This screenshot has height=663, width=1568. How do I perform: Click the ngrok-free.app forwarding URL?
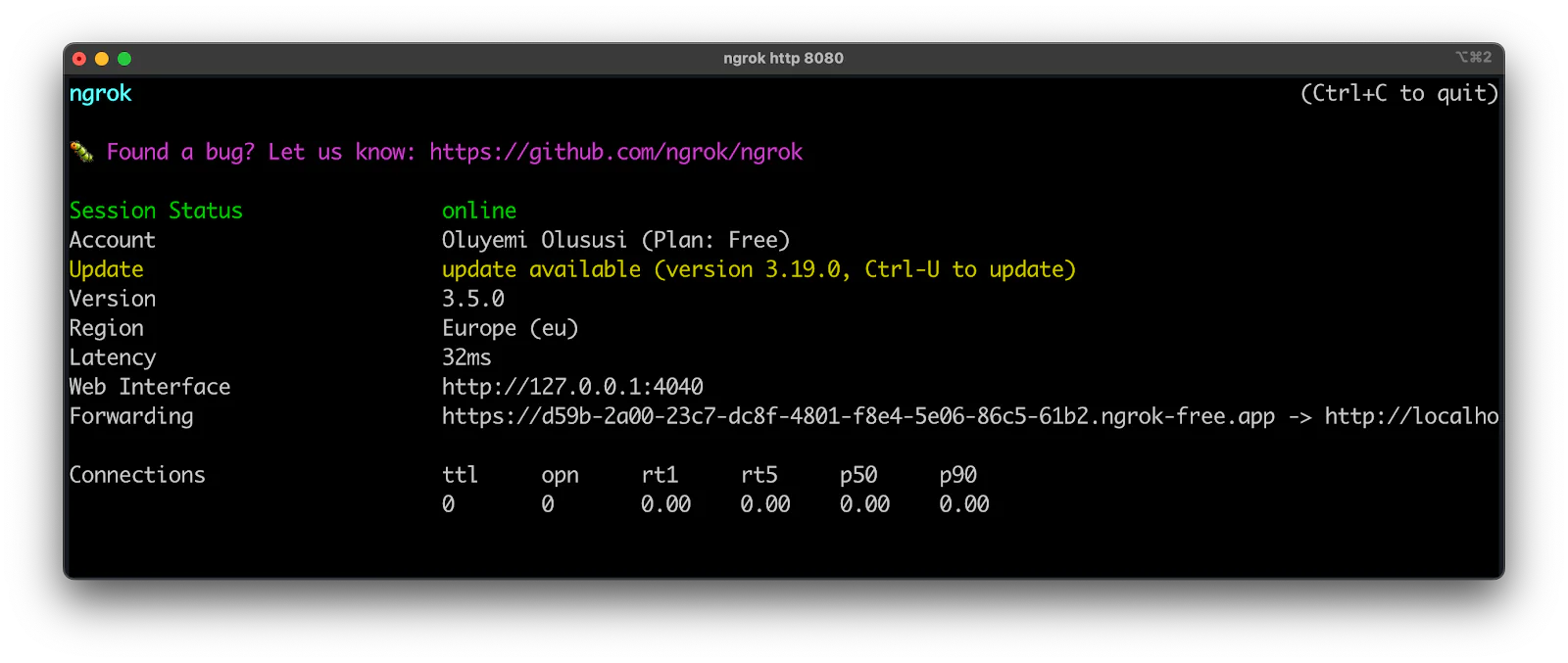coord(857,416)
